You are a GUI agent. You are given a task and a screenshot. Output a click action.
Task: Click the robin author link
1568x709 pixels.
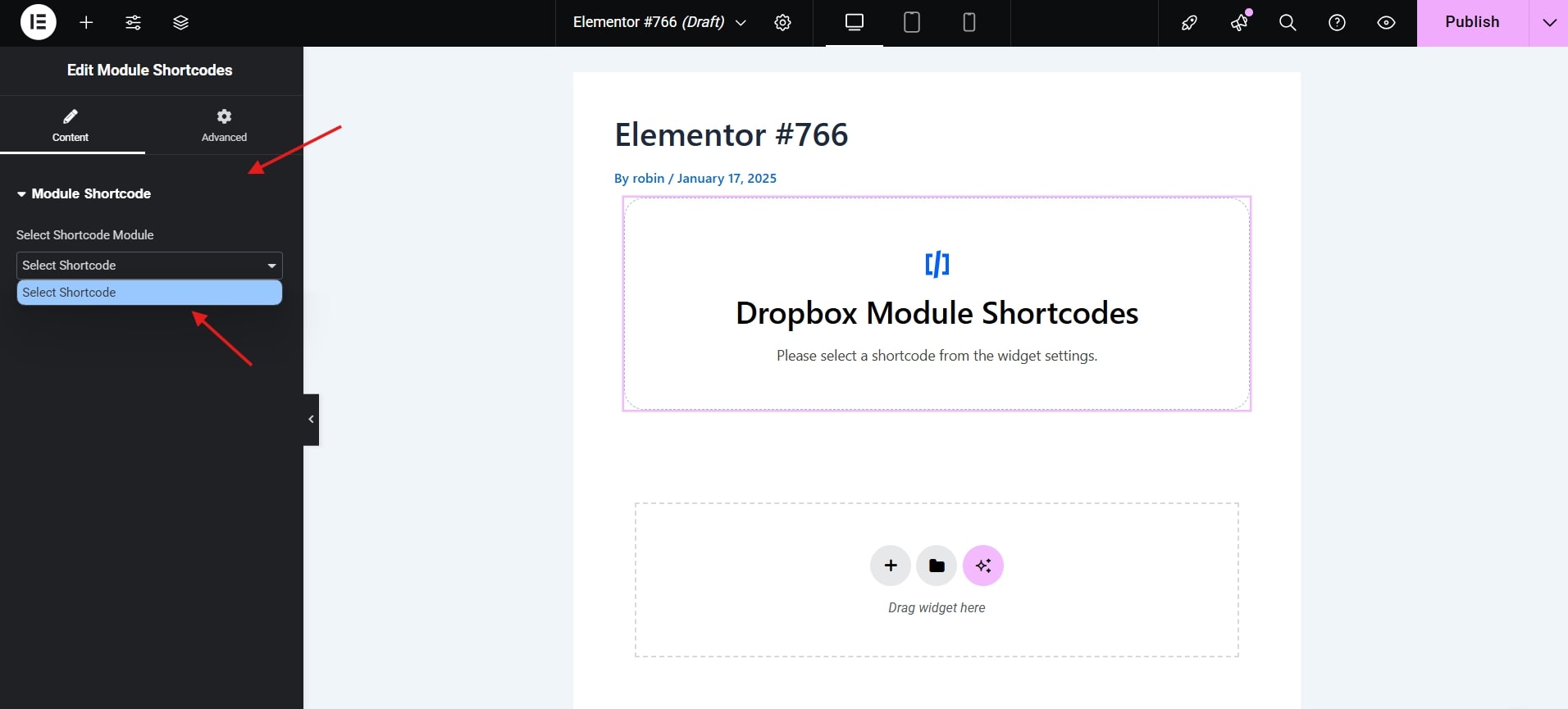pos(648,178)
